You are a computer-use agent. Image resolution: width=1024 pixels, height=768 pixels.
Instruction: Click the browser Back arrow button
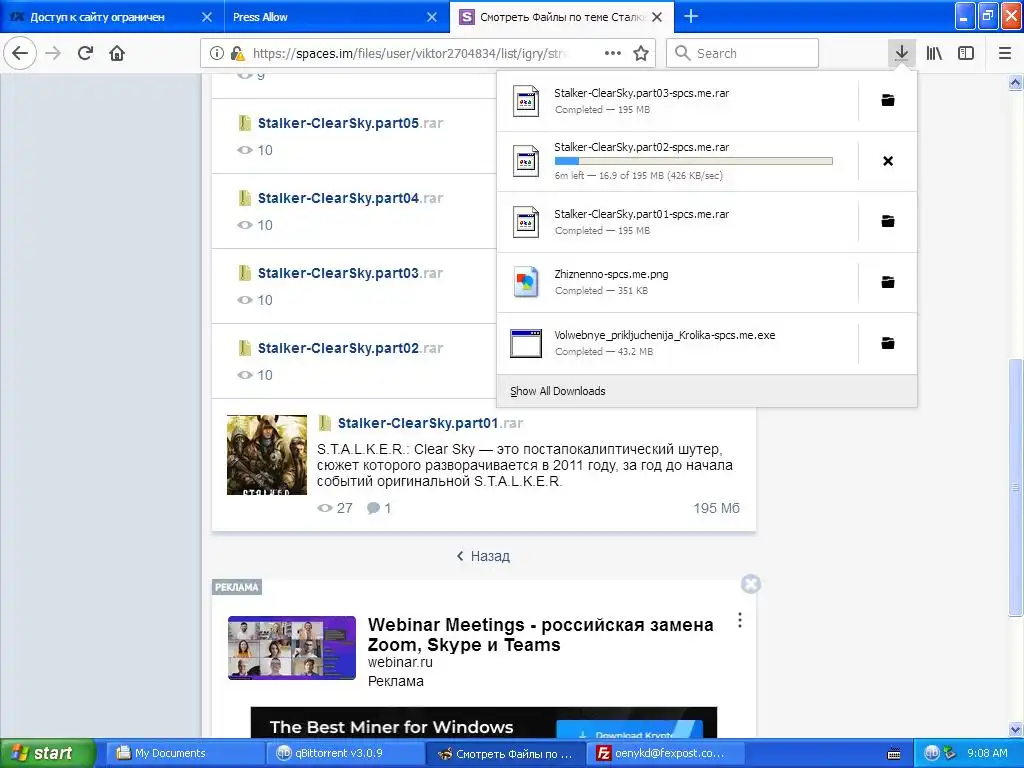pos(20,53)
